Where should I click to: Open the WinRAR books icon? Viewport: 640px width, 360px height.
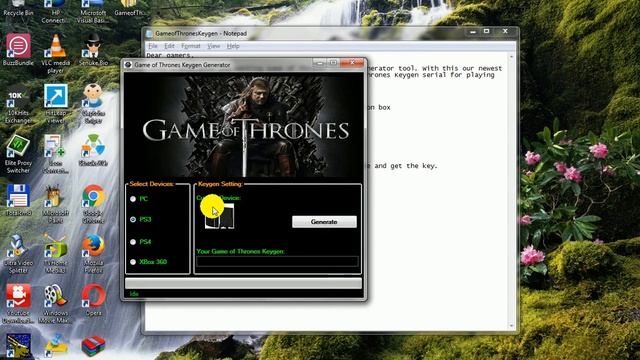[93, 347]
